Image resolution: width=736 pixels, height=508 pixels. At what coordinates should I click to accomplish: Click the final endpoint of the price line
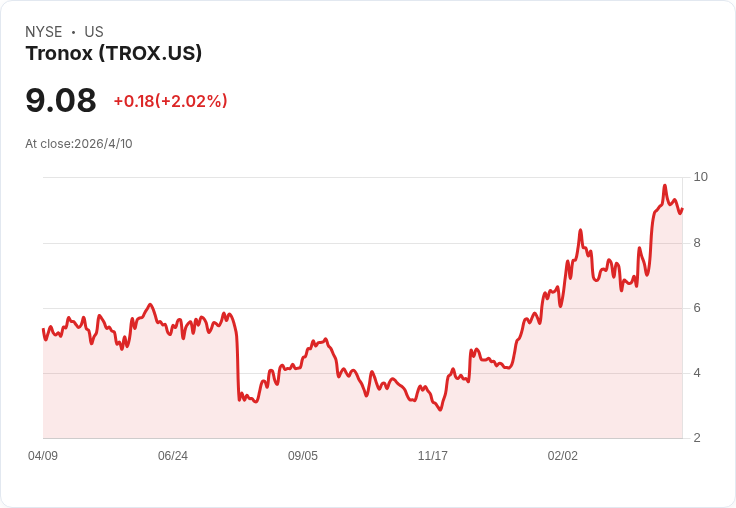[682, 209]
